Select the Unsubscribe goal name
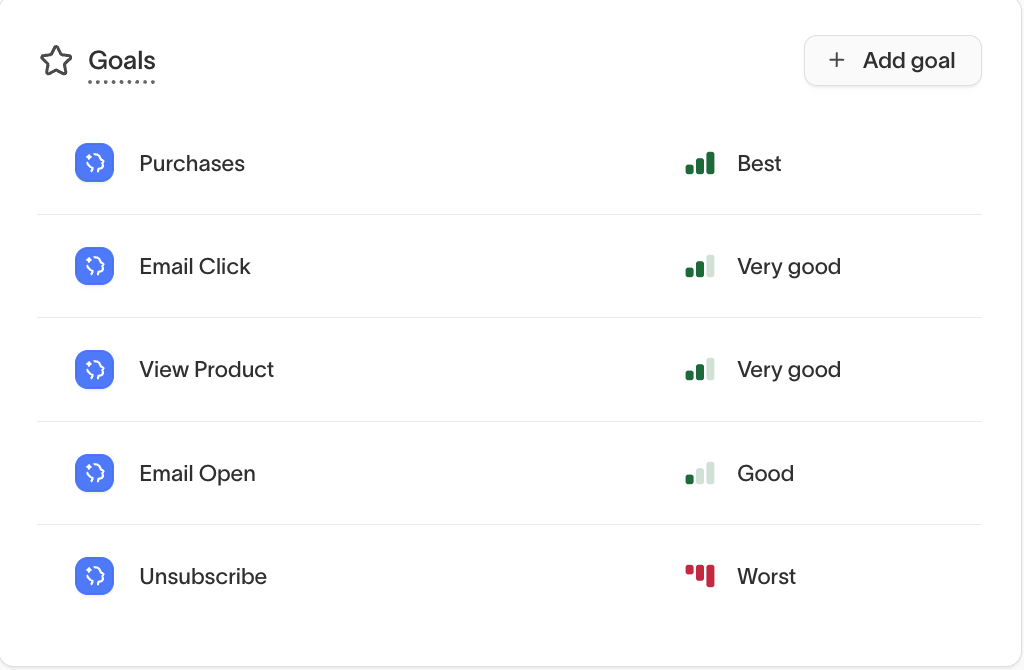1024x670 pixels. (x=203, y=577)
